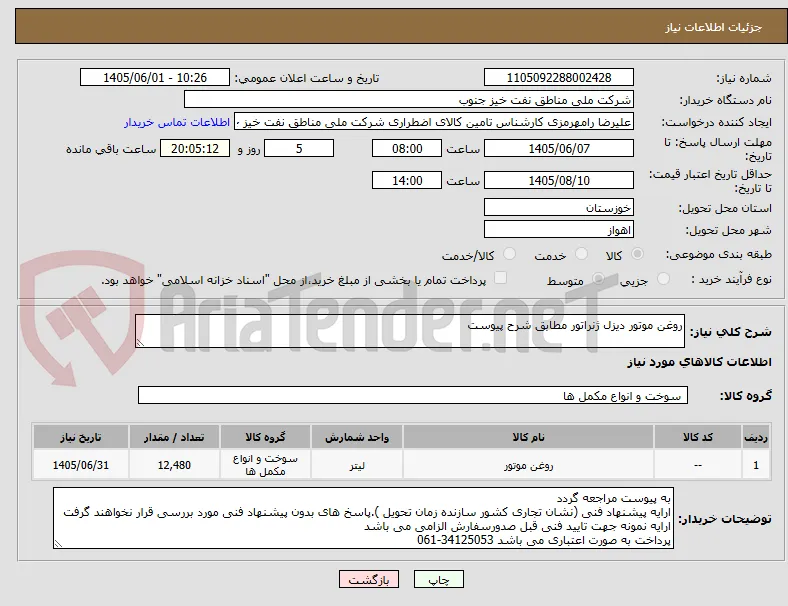Click the توضیحات خریدار resize handle

coord(58,544)
